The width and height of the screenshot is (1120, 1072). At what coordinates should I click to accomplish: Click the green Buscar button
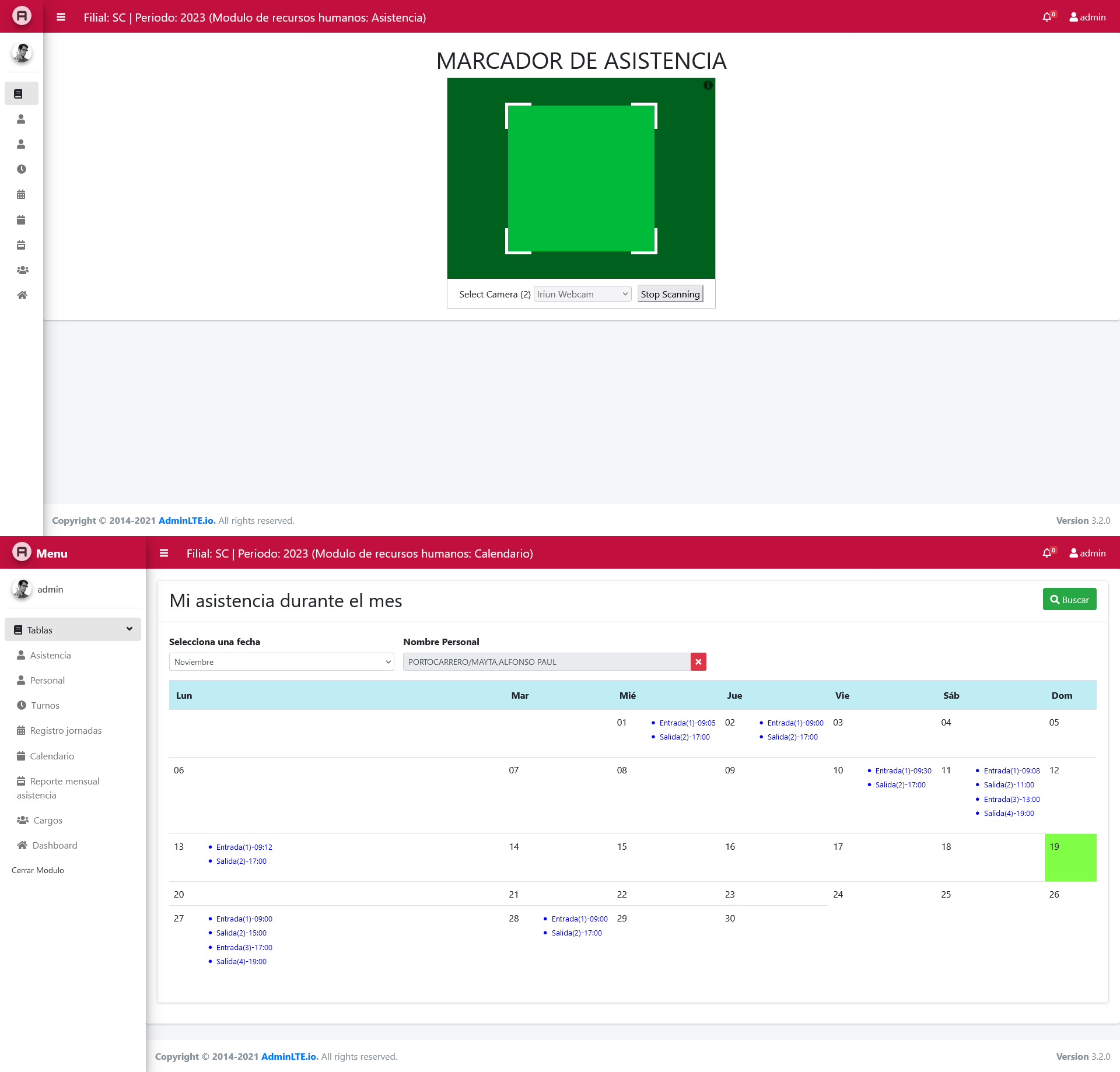[x=1069, y=600]
